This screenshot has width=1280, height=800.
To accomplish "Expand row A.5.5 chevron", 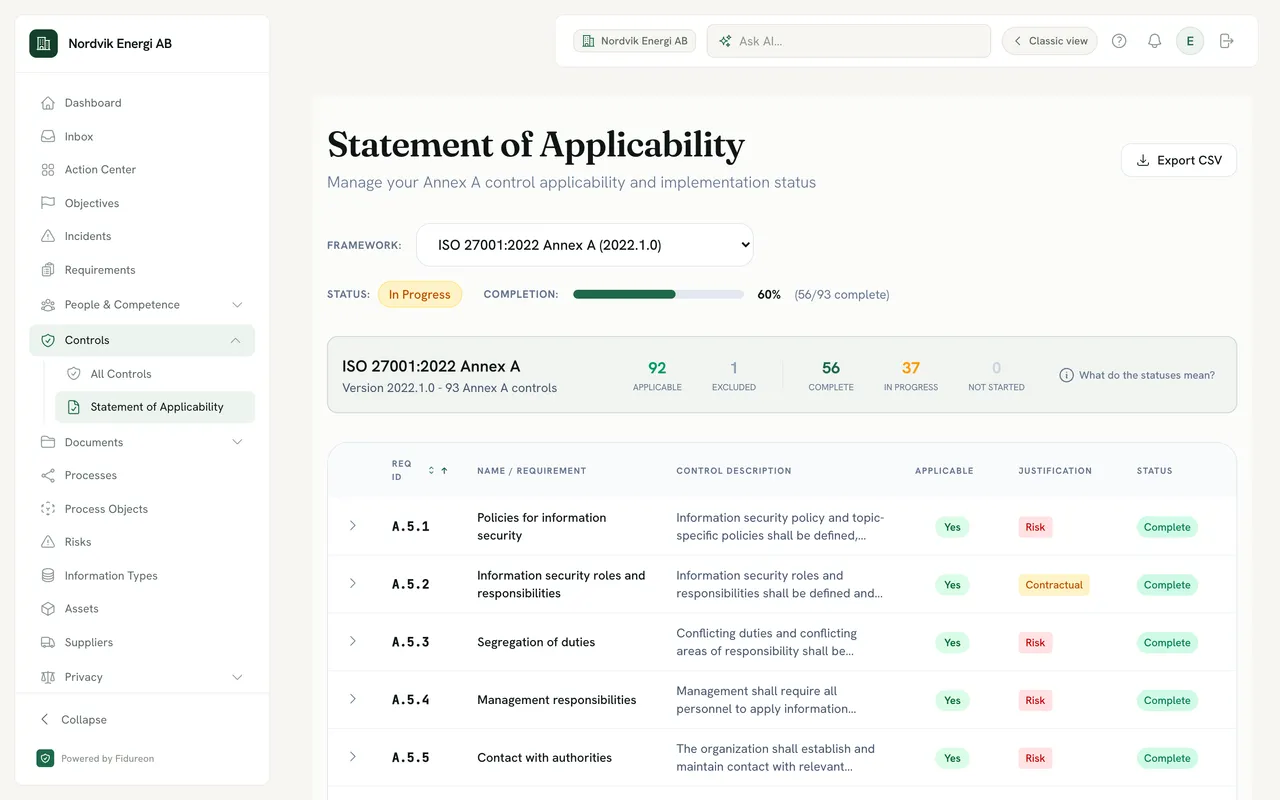I will tap(352, 757).
